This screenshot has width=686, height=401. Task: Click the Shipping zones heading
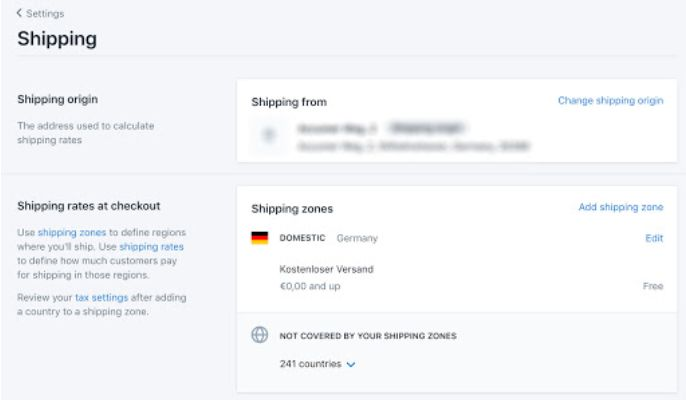pos(292,209)
